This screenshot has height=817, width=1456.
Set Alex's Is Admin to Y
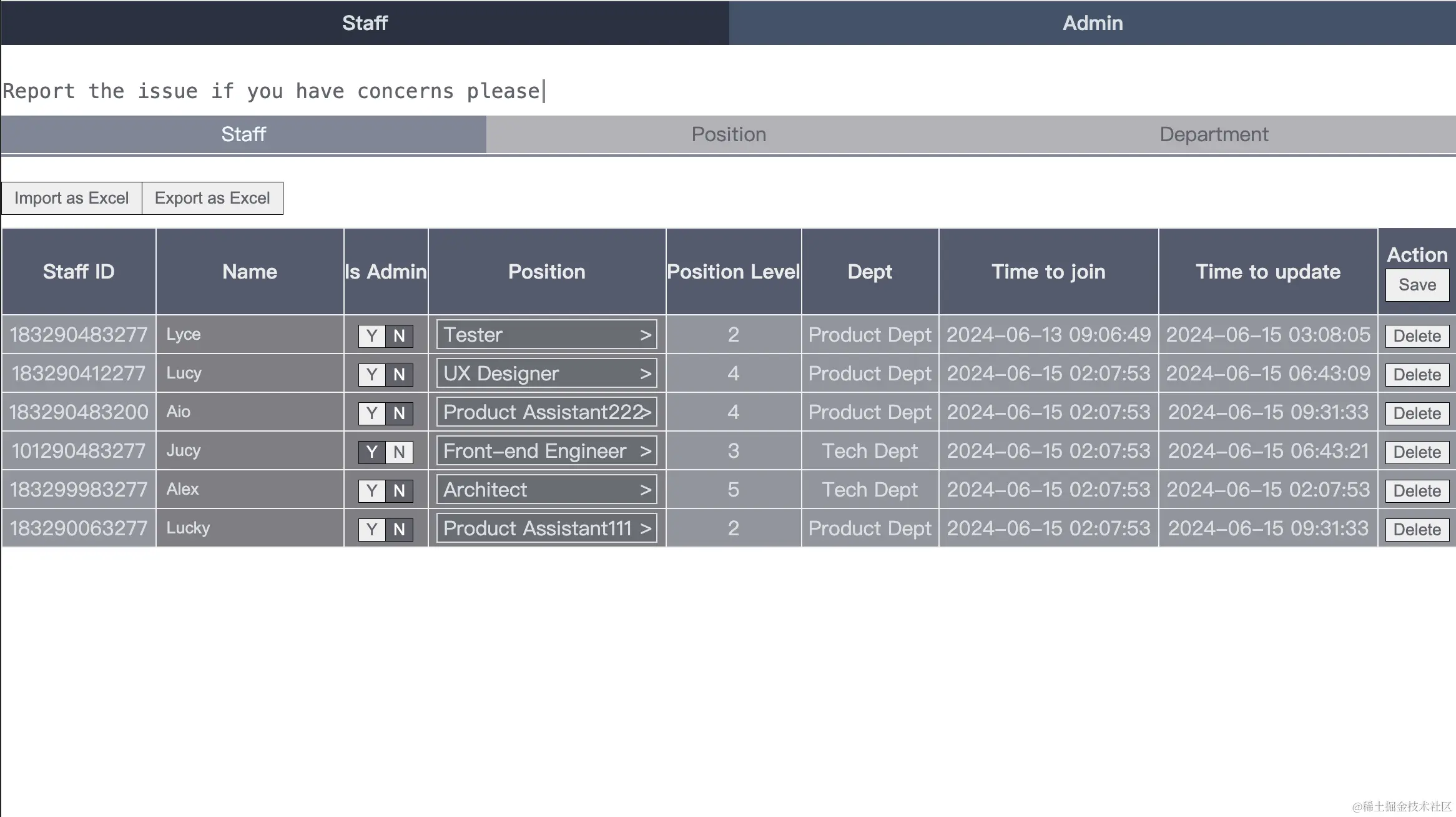pos(371,491)
